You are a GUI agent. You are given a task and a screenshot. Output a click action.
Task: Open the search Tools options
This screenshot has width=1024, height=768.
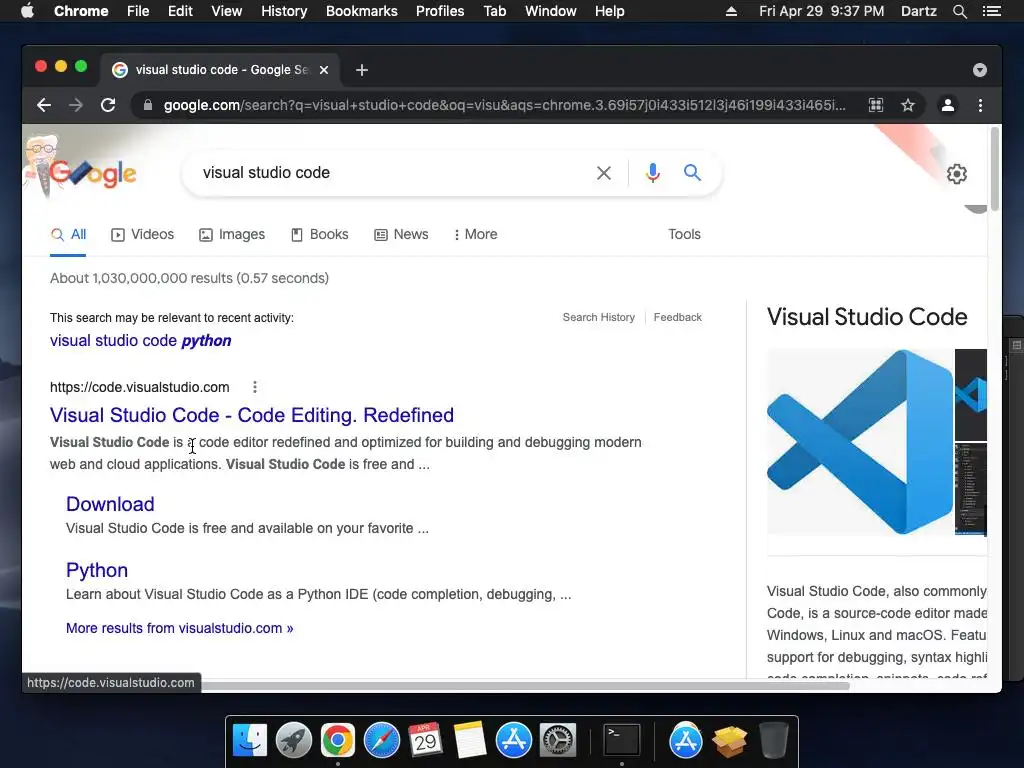click(x=684, y=234)
